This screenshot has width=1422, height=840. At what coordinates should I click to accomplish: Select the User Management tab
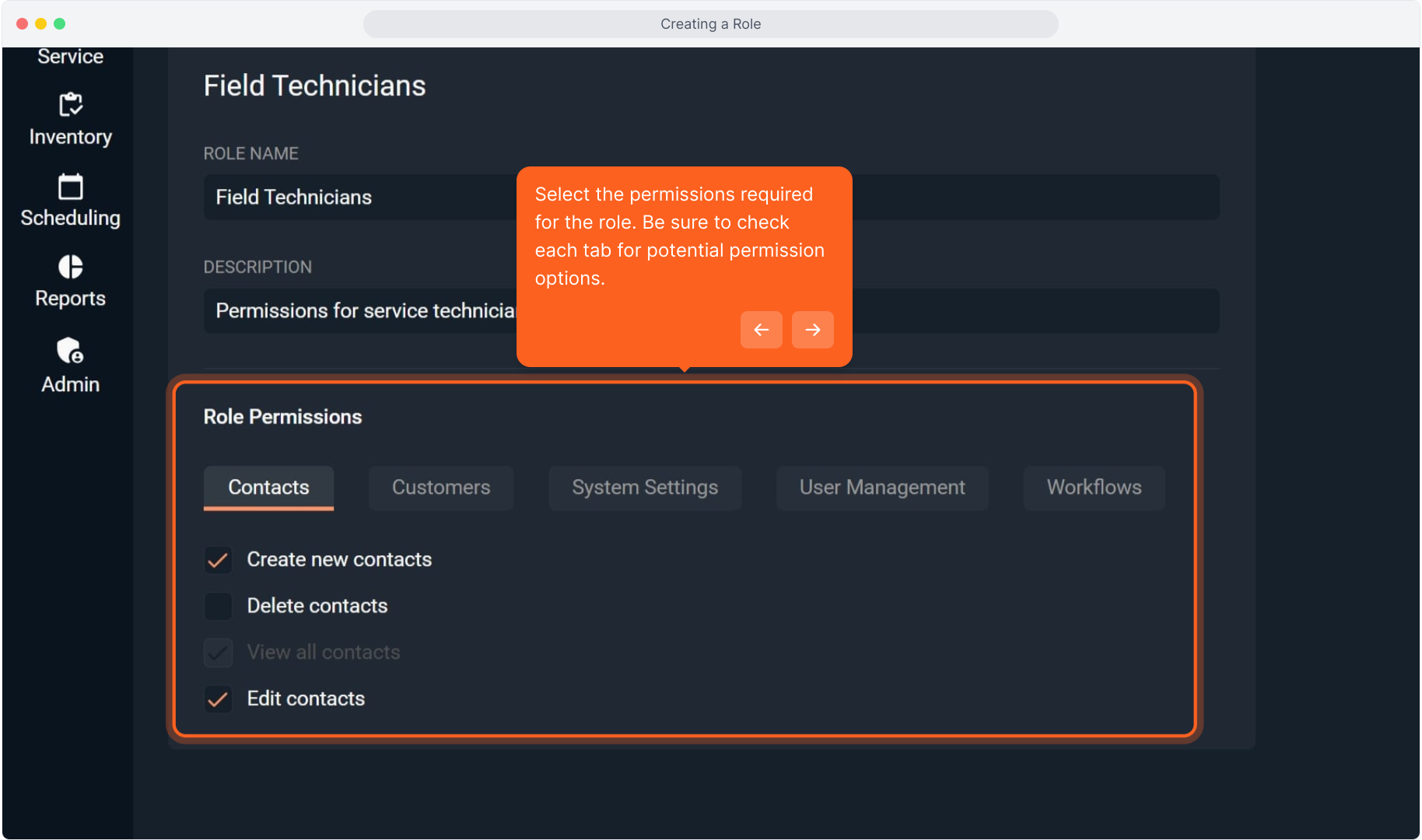pos(881,488)
